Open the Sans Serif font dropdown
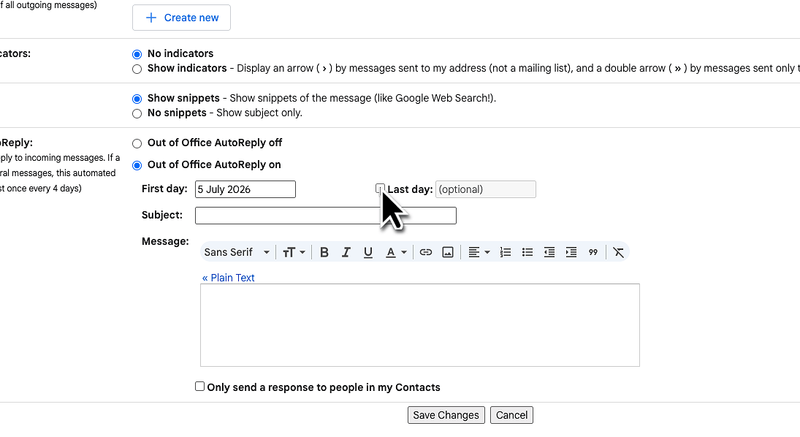Image resolution: width=800 pixels, height=437 pixels. [237, 252]
